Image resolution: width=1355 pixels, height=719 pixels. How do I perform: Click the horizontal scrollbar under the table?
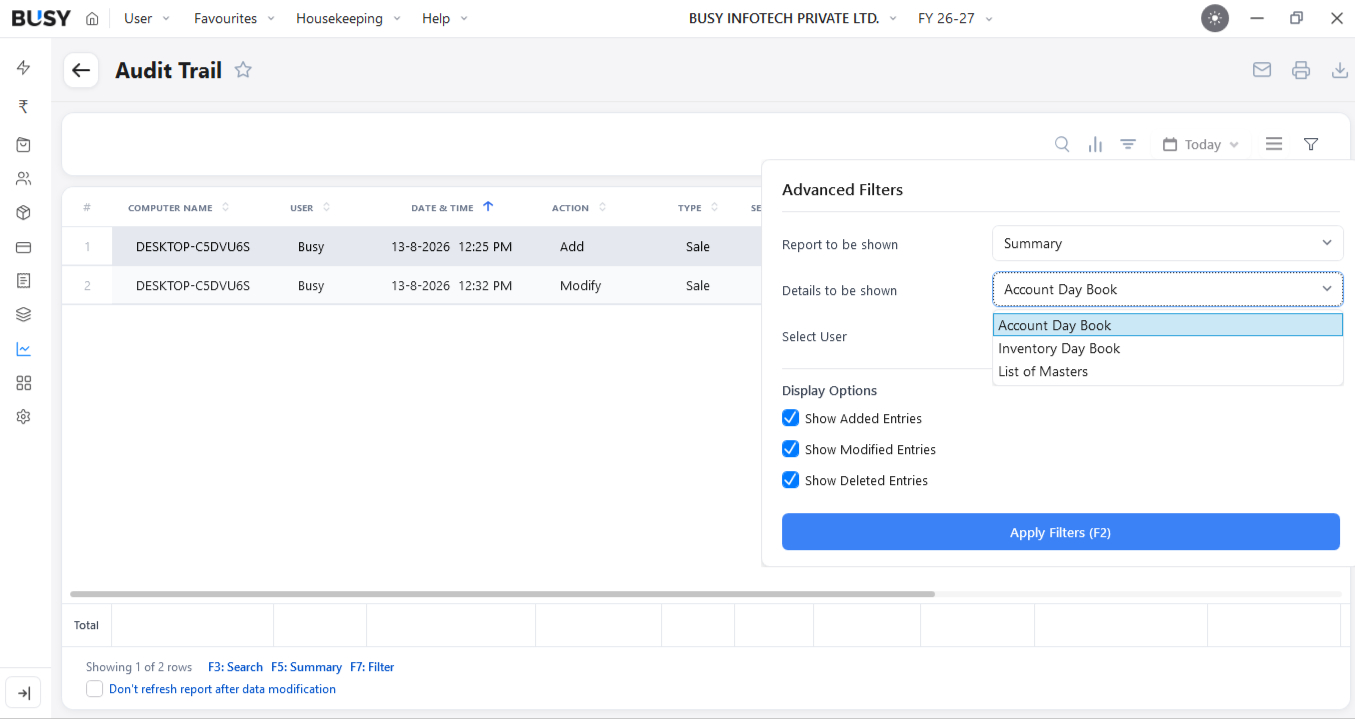click(502, 594)
